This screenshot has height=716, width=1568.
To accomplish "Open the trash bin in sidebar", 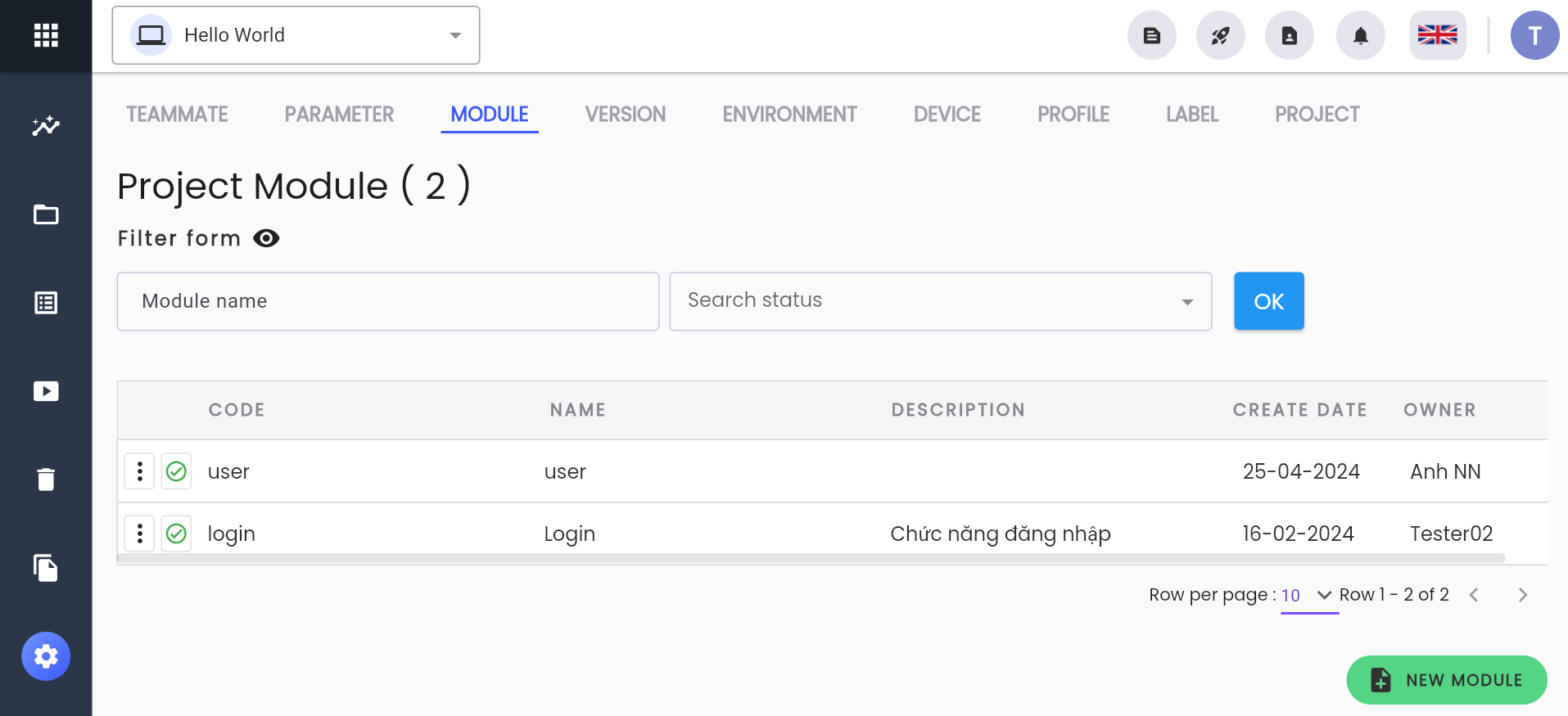I will coord(46,480).
